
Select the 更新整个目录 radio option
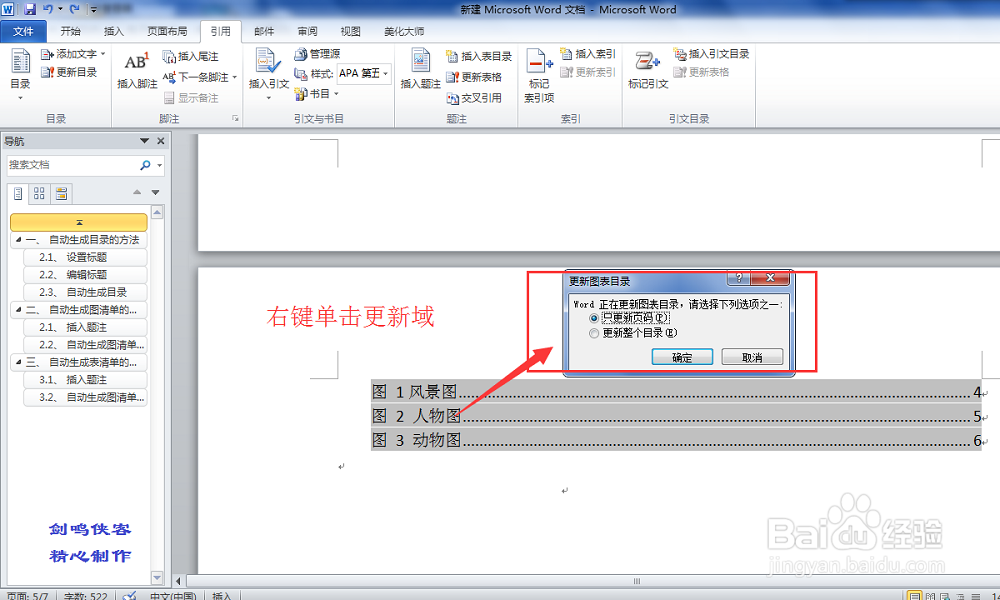[x=594, y=333]
